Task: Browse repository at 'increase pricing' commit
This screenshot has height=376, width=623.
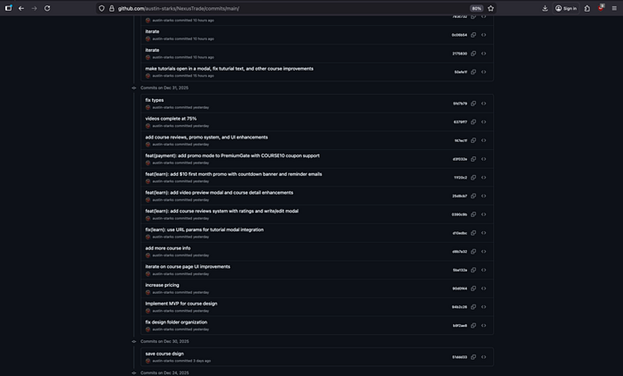Action: point(484,289)
